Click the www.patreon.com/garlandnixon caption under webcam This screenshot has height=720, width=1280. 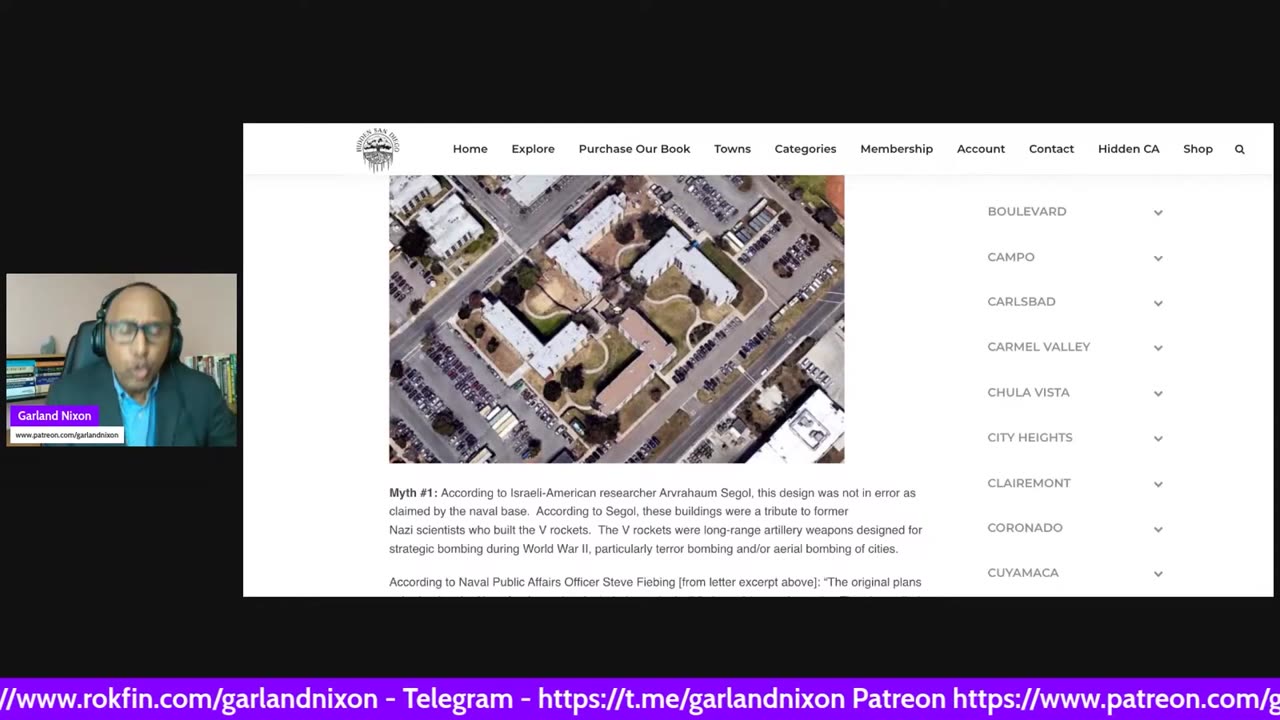67,435
